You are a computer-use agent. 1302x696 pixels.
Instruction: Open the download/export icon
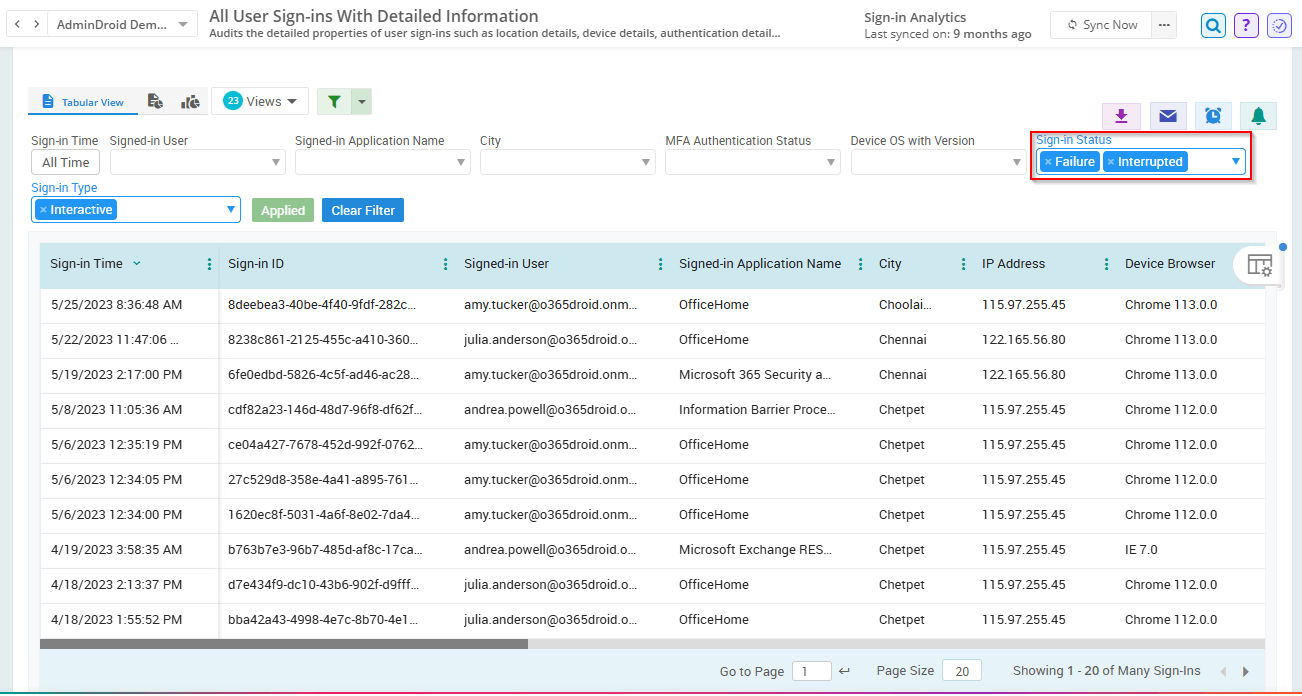click(1121, 115)
